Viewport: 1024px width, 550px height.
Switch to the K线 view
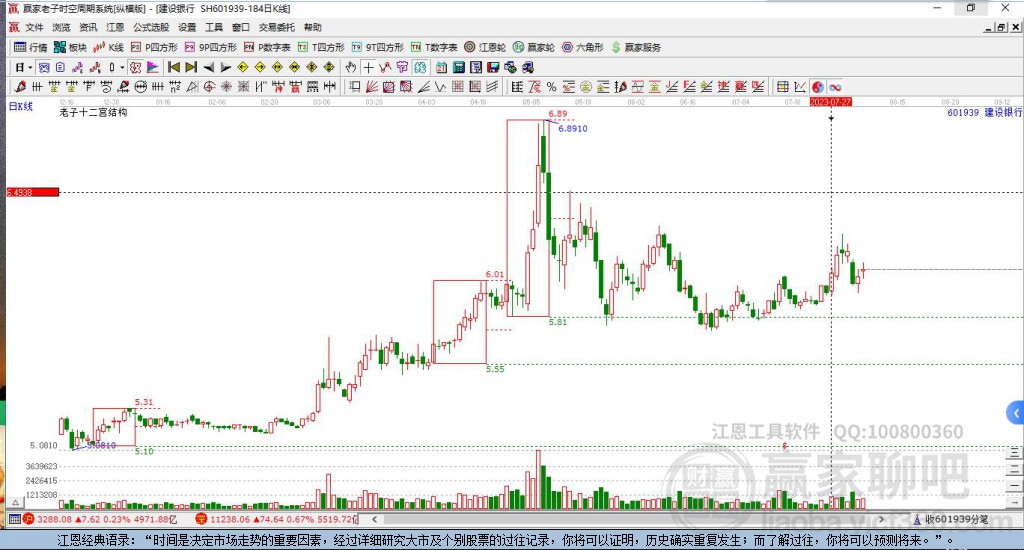108,47
